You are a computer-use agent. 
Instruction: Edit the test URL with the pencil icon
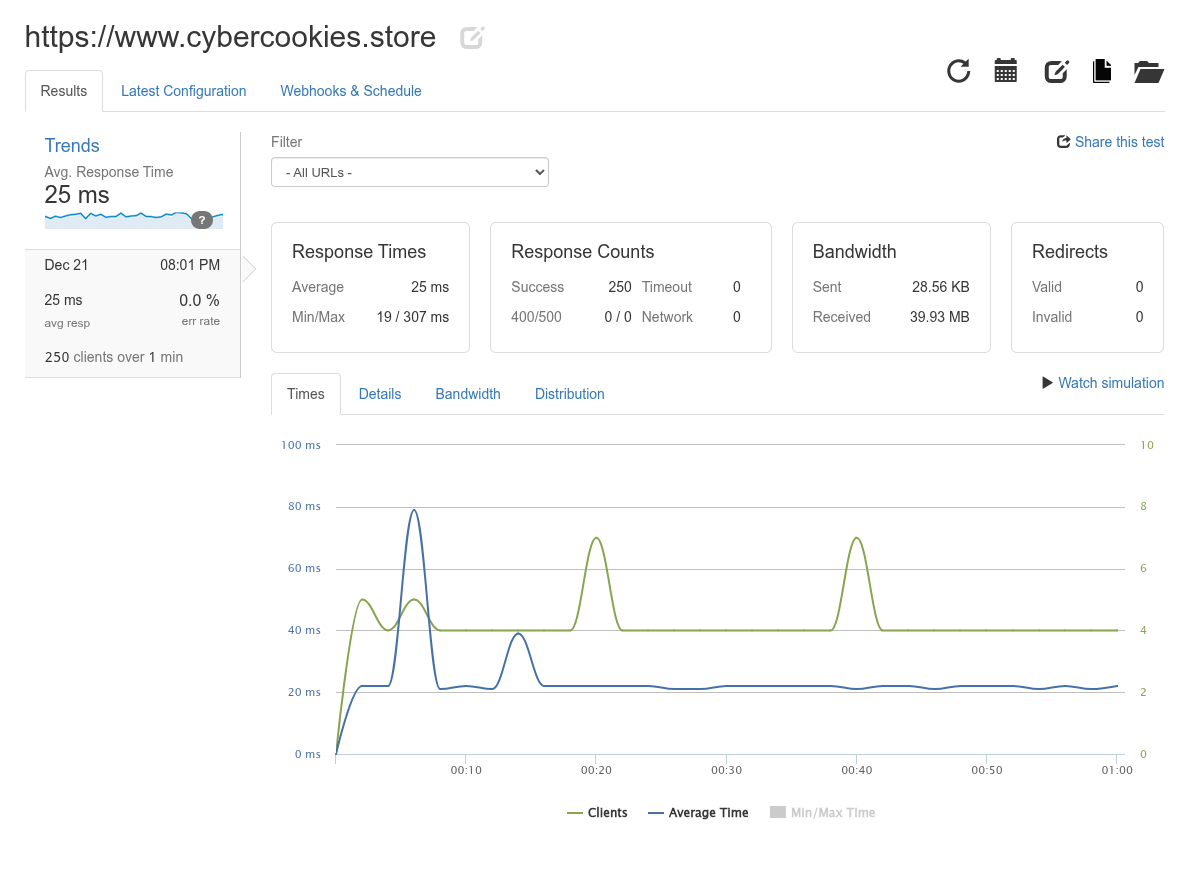(x=470, y=37)
